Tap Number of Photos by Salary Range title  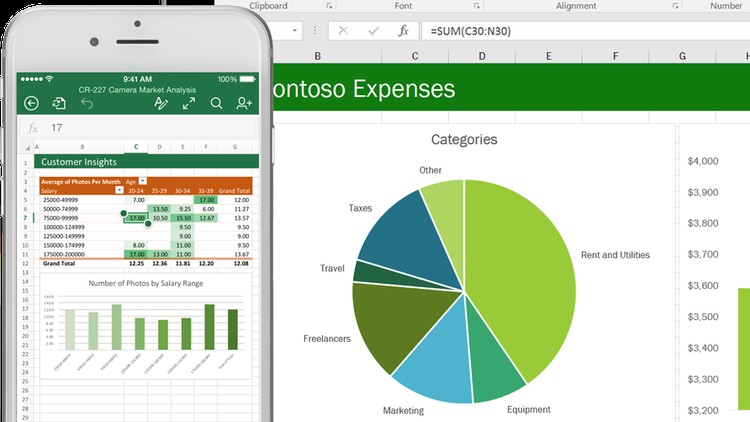(x=146, y=283)
